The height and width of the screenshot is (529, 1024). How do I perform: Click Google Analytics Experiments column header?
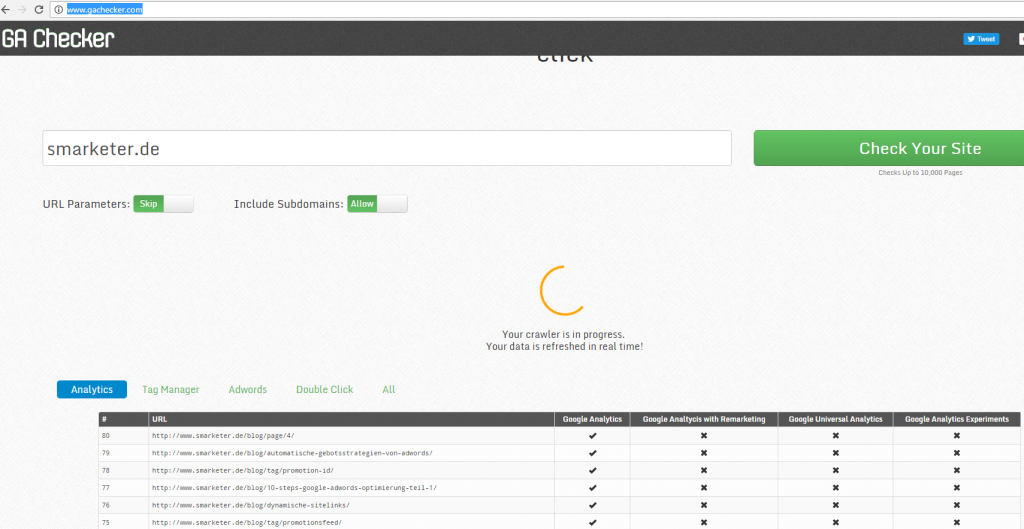956,419
